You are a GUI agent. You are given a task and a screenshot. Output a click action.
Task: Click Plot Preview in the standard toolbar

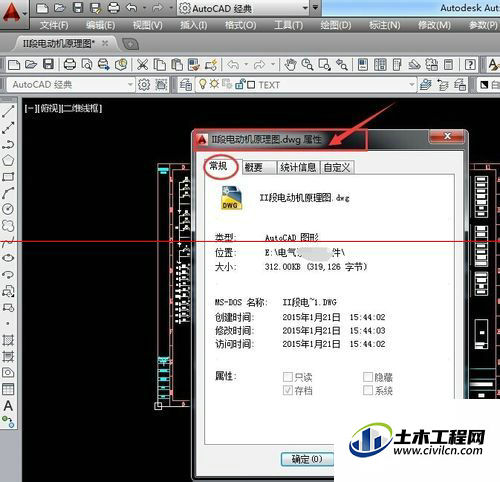click(87, 64)
